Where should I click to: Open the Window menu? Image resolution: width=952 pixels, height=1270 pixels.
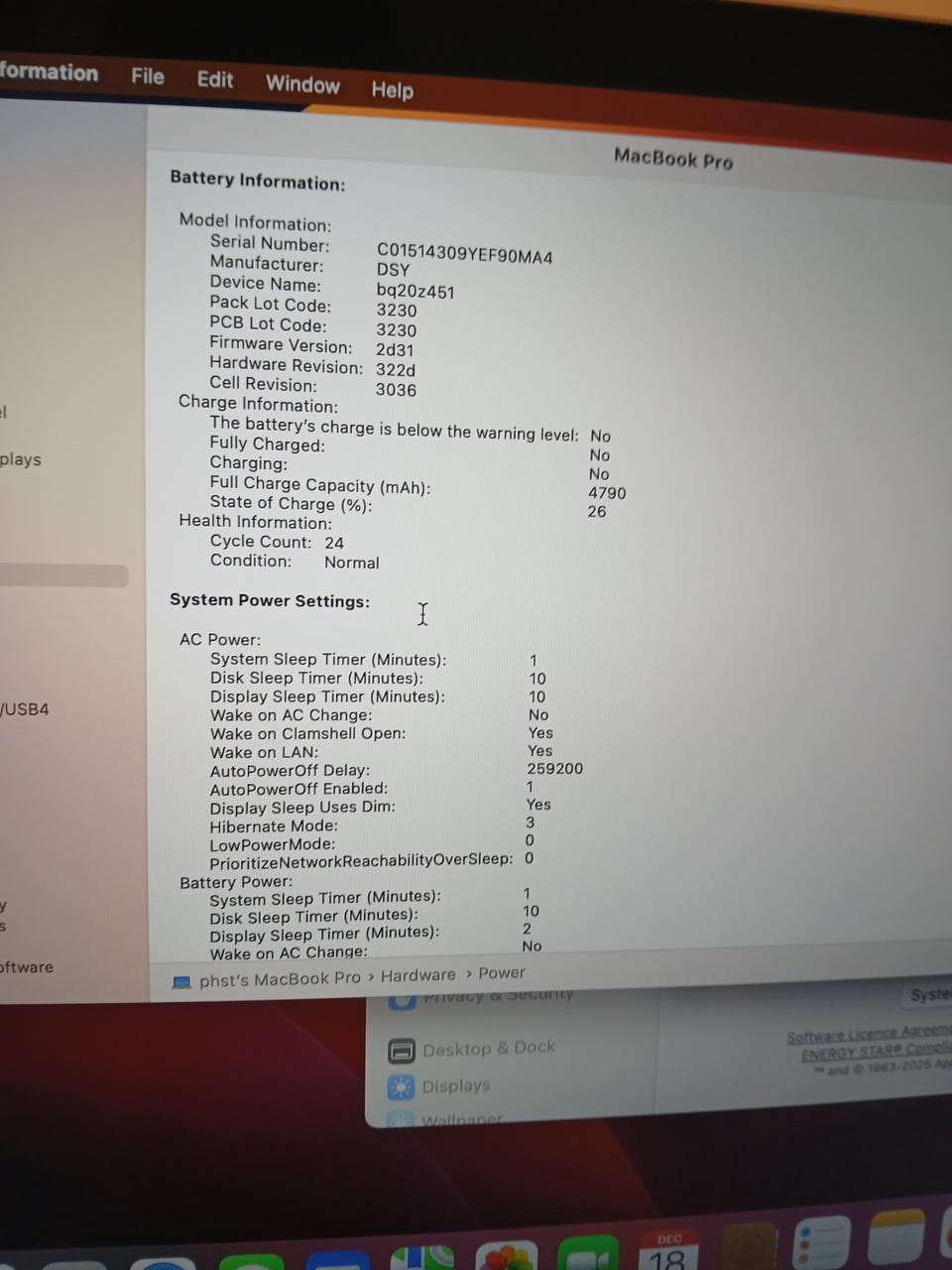(x=302, y=84)
